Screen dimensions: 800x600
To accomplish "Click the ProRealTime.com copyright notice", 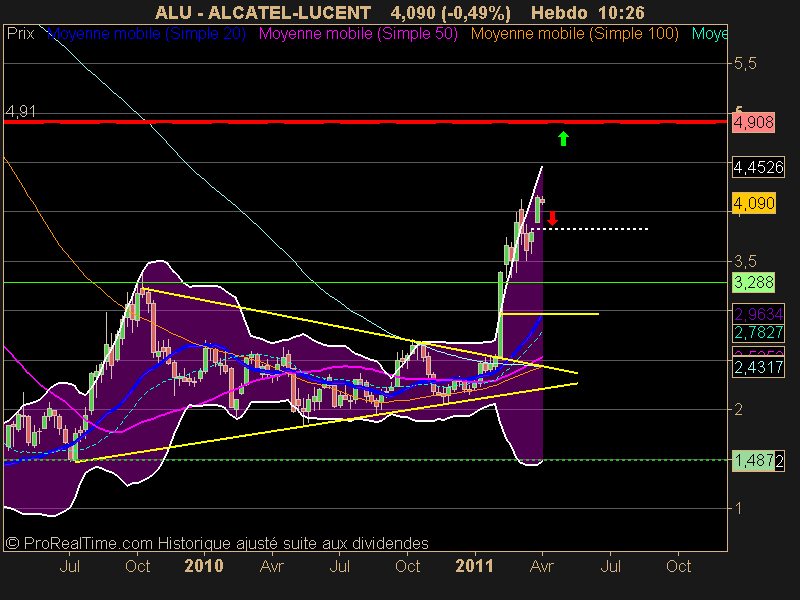I will click(216, 543).
